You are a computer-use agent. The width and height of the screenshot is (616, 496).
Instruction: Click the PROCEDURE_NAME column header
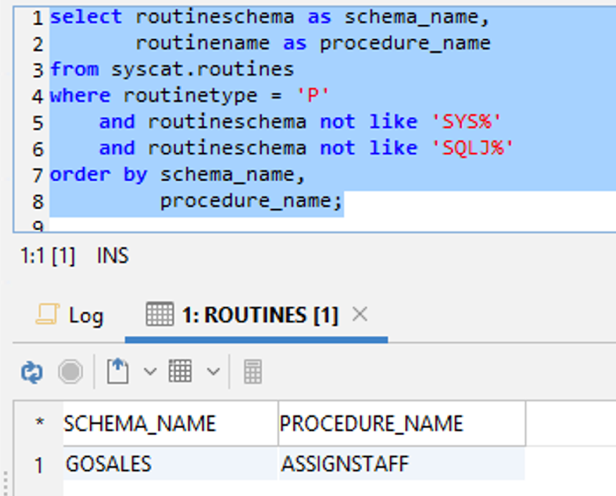371,423
